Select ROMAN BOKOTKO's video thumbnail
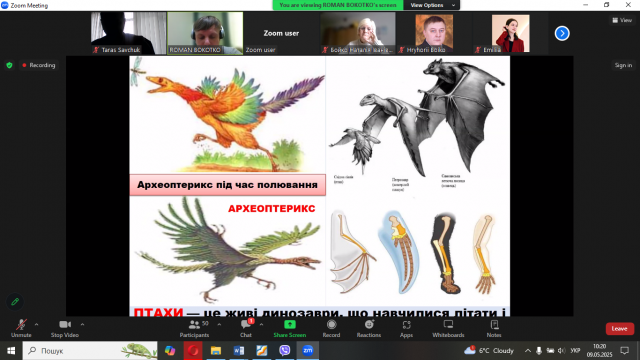Image resolution: width=640 pixels, height=360 pixels. click(205, 33)
